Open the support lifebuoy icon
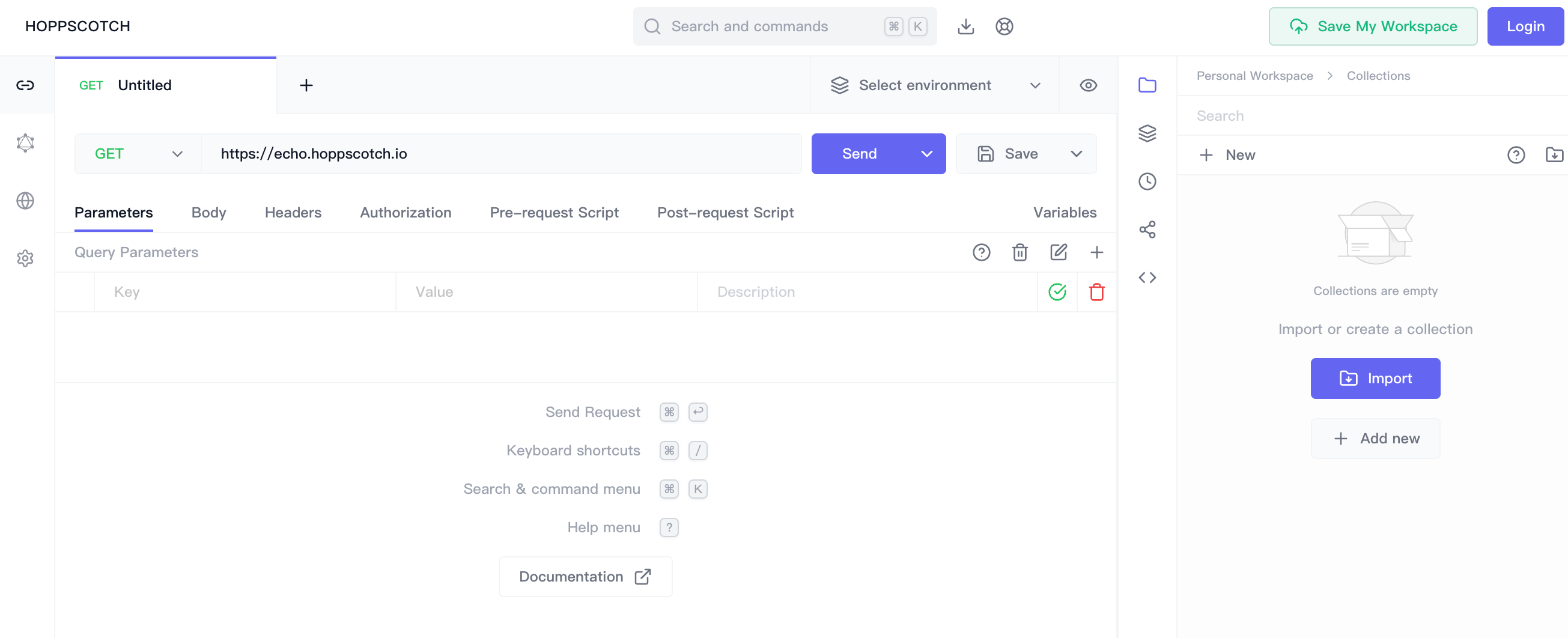The width and height of the screenshot is (1568, 638). (x=1004, y=26)
